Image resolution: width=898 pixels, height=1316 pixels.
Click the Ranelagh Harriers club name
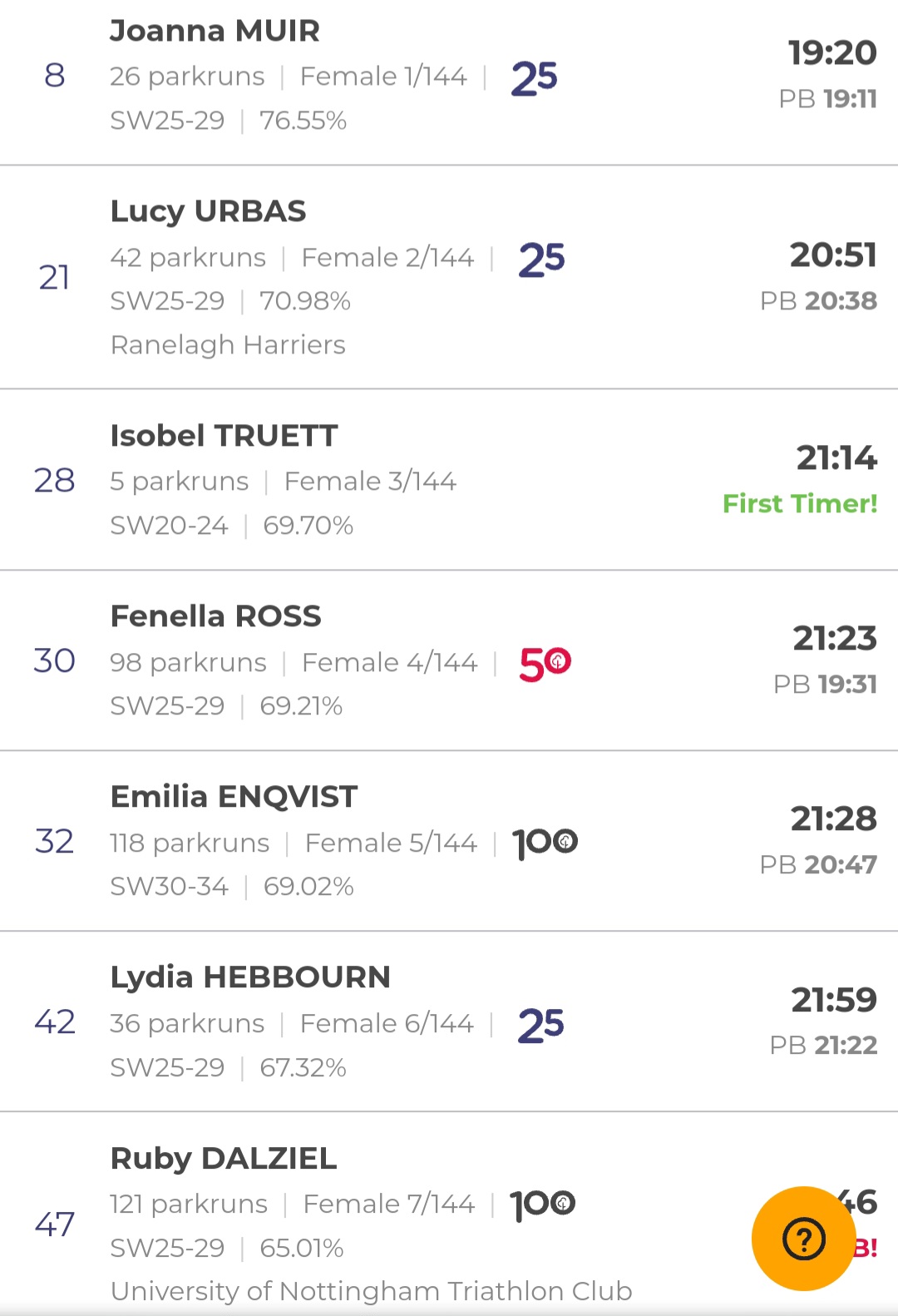228,345
